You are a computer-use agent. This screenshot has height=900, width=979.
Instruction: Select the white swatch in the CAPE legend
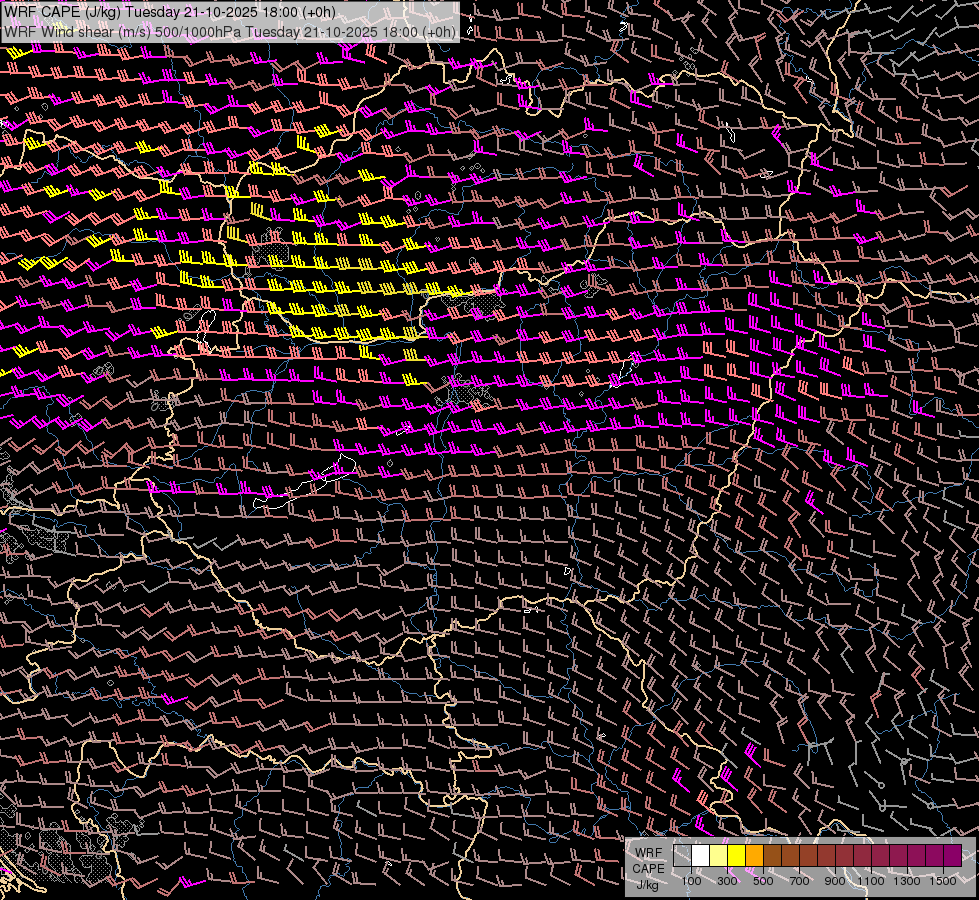pyautogui.click(x=701, y=856)
